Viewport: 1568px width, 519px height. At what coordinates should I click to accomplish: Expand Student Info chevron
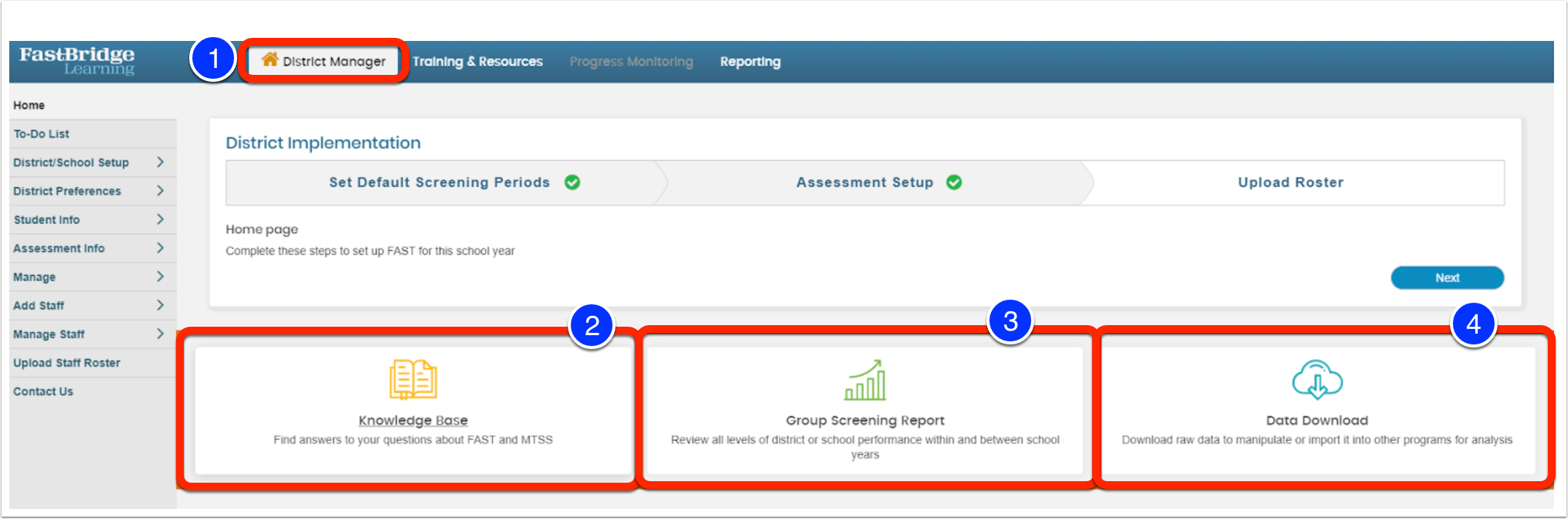pyautogui.click(x=160, y=219)
